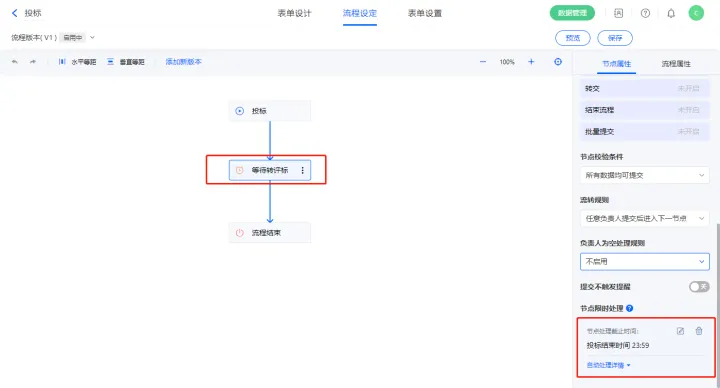Apply 垂直等距 vertical spacing

click(x=126, y=62)
